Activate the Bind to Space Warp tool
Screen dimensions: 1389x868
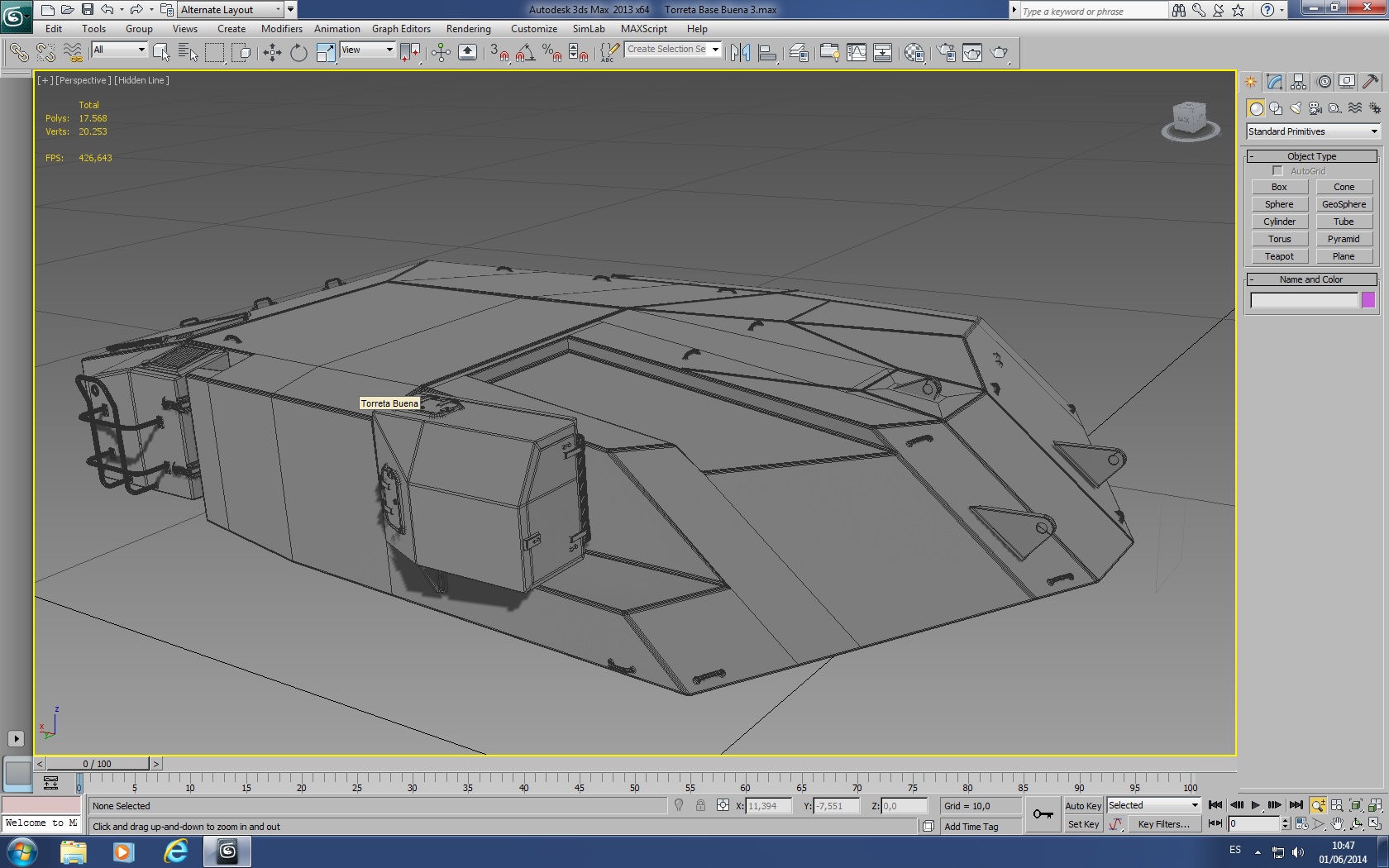(73, 52)
